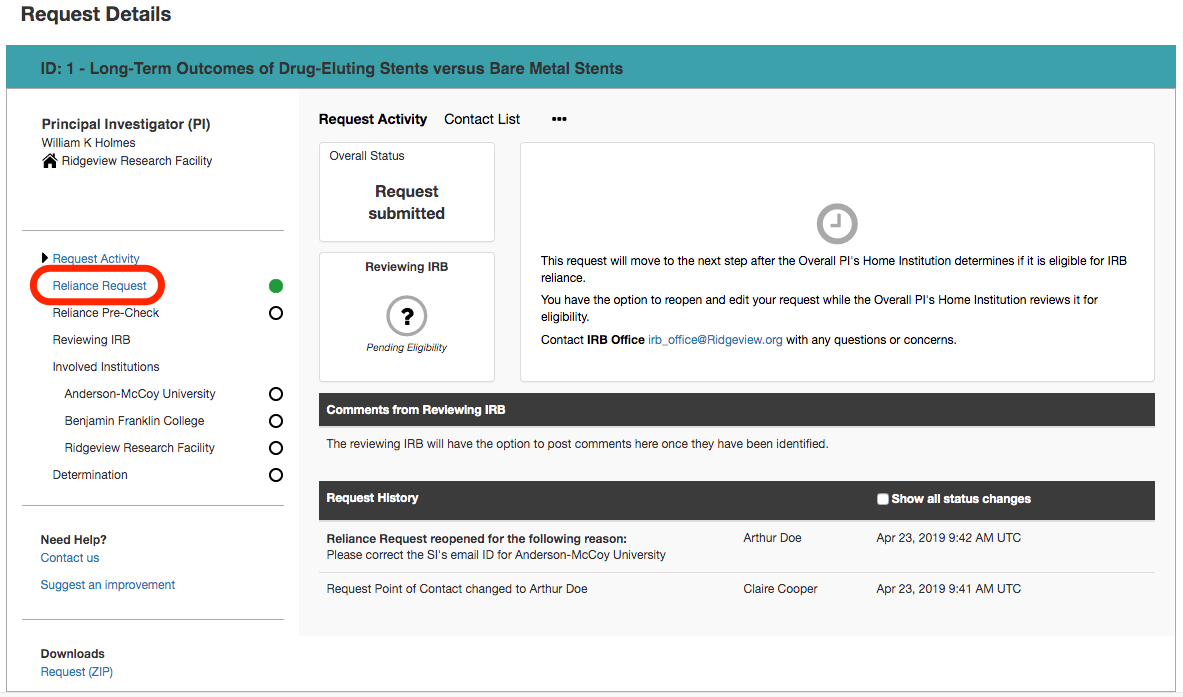Click the Reviewing IRB card heading
Screen dimensions: 1183x697
(x=407, y=267)
